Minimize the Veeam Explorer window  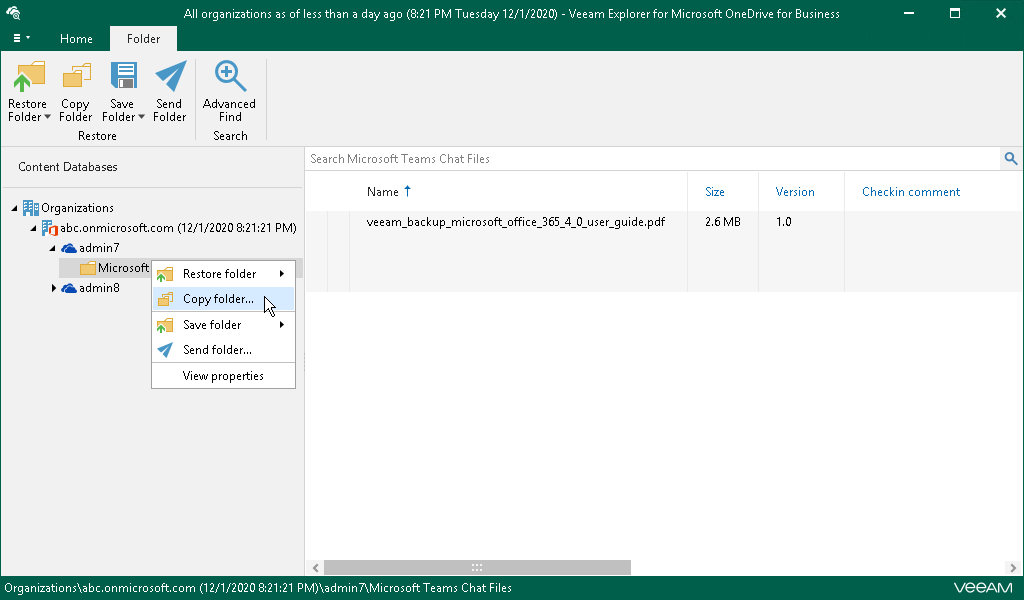pyautogui.click(x=908, y=13)
